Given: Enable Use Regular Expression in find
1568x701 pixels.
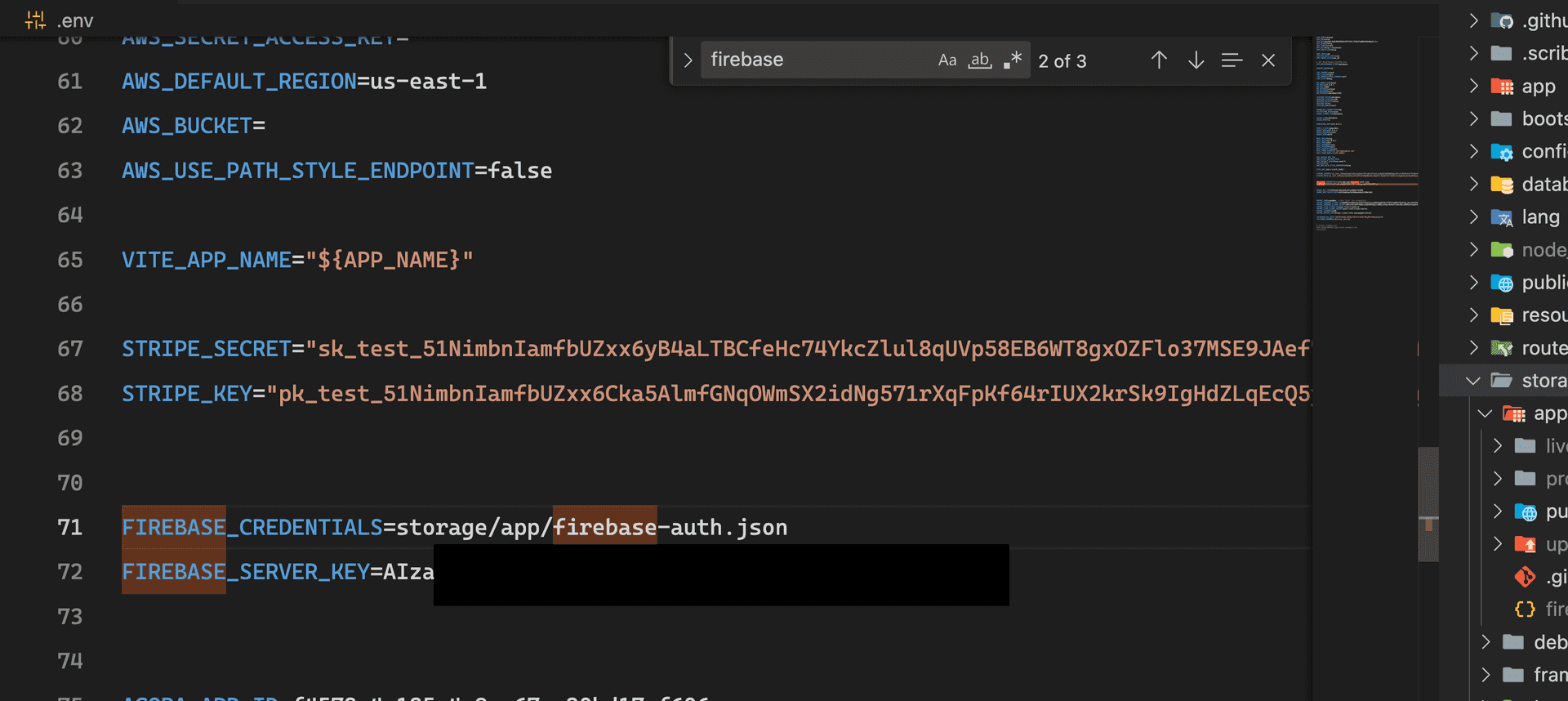Looking at the screenshot, I should 1013,60.
